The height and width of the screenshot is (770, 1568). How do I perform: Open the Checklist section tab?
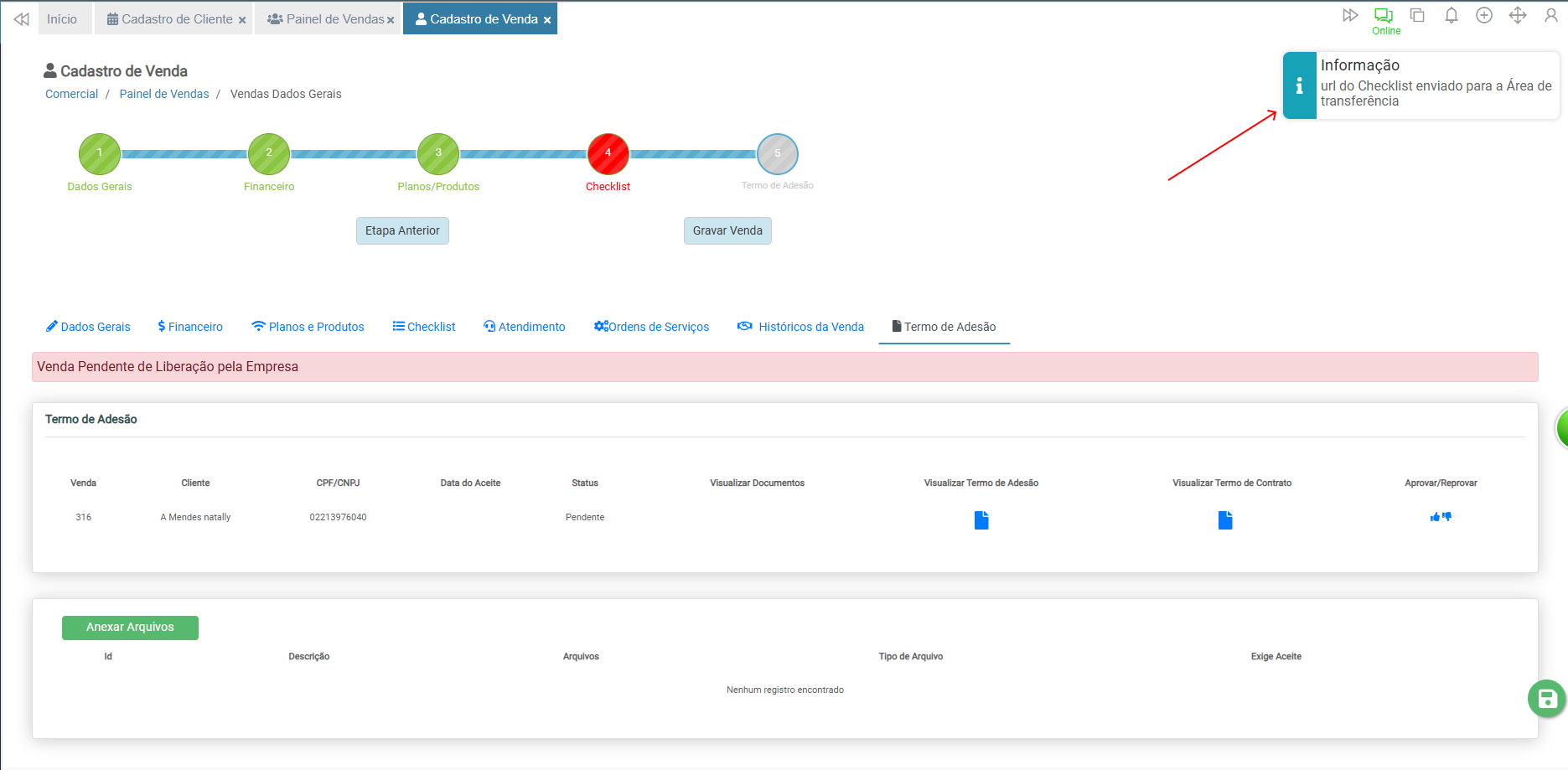coord(424,327)
